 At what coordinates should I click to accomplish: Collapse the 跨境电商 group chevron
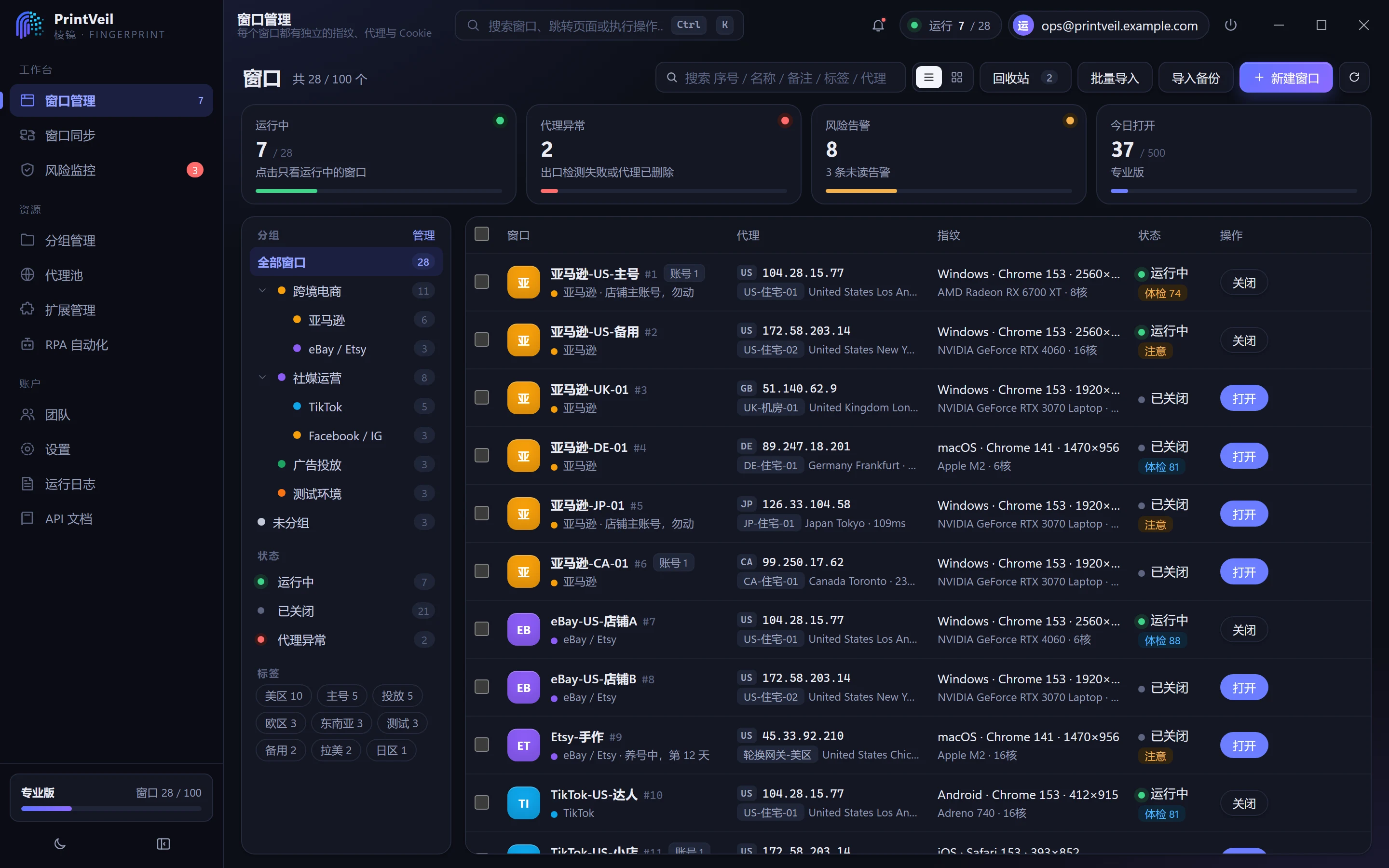point(262,290)
